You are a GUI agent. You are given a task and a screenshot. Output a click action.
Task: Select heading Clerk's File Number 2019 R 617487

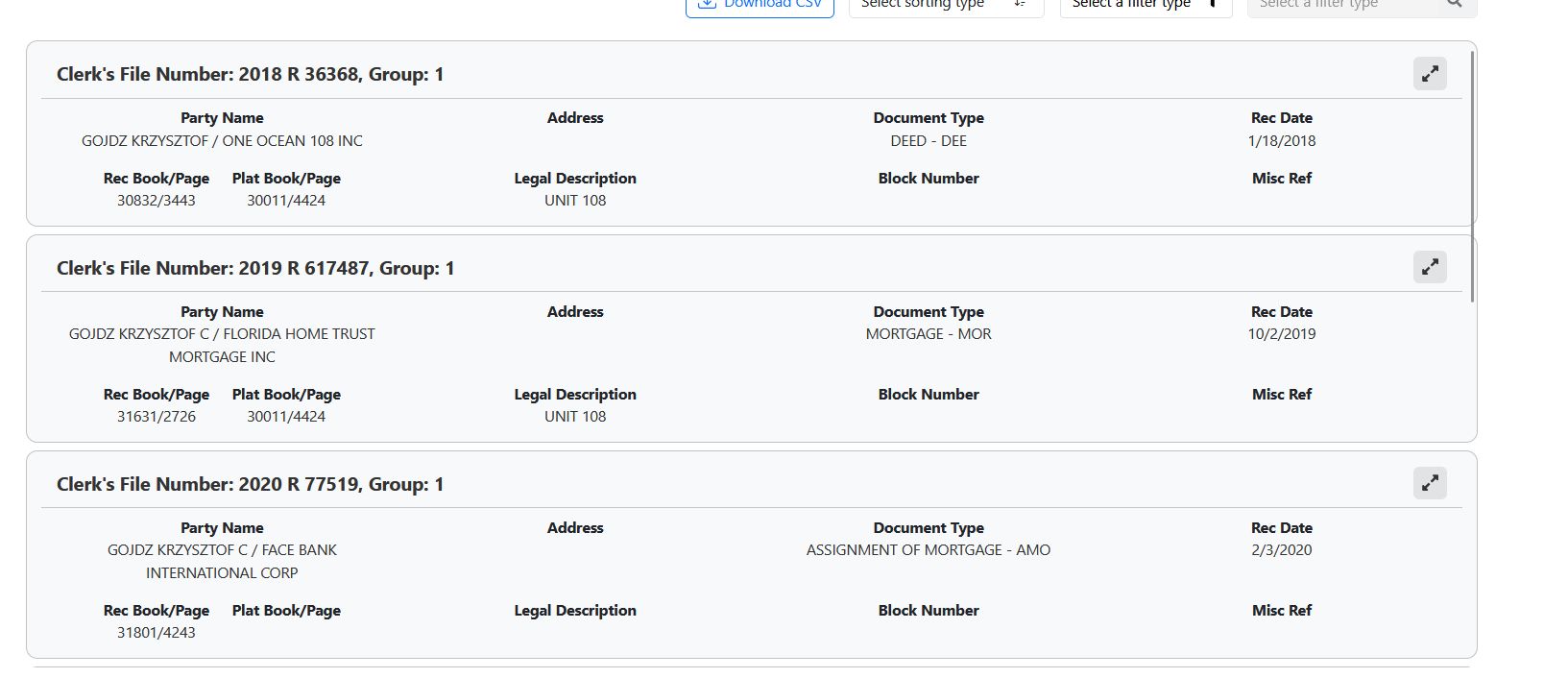[255, 268]
